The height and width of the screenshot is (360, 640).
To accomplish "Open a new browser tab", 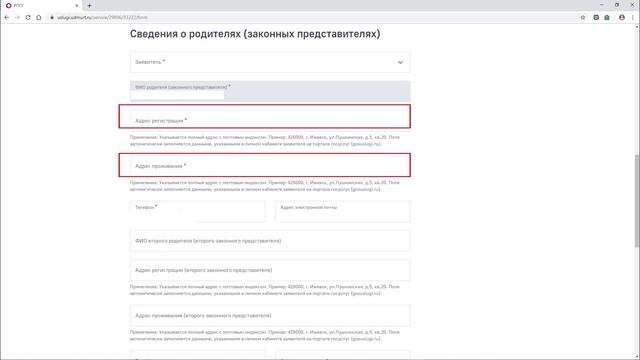I will [x=89, y=6].
